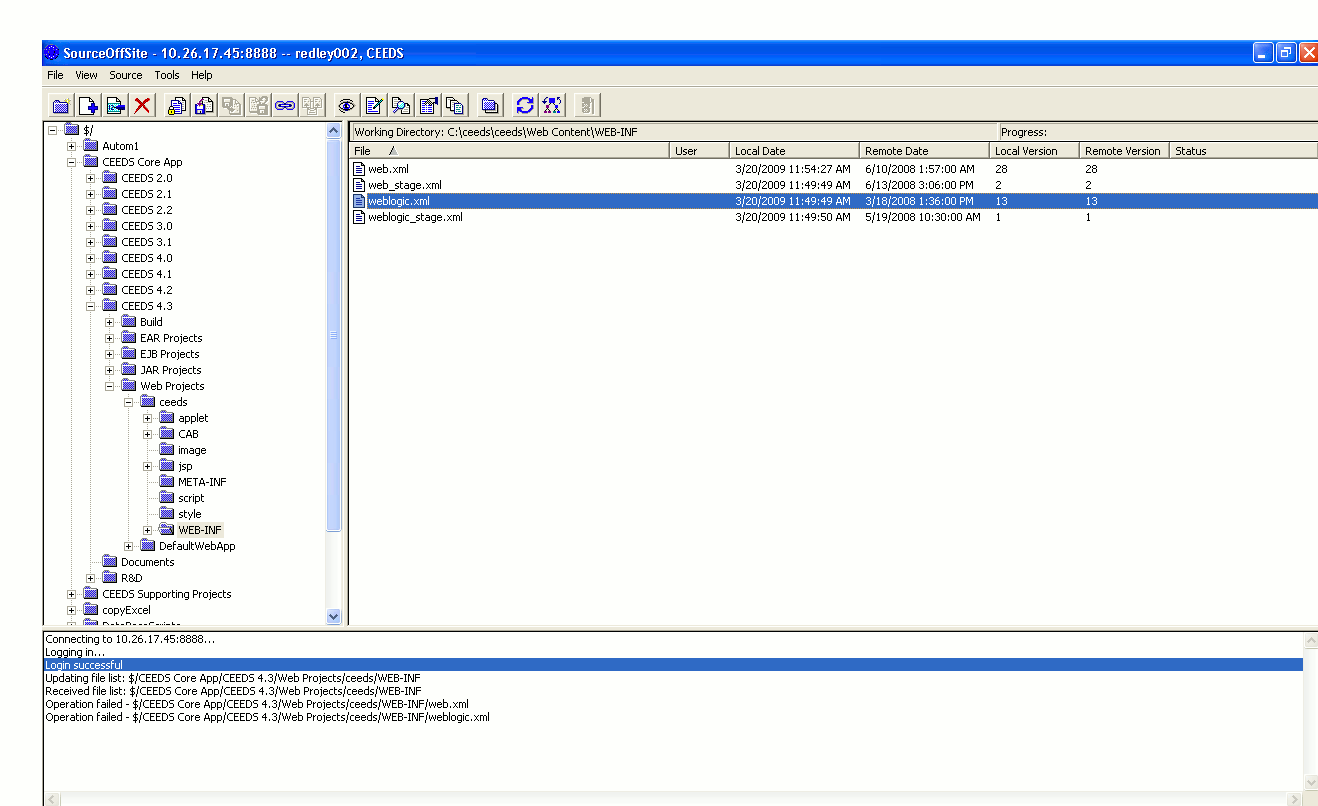The width and height of the screenshot is (1318, 806).
Task: Select the weblogic_stage.xml file row
Action: 834,217
